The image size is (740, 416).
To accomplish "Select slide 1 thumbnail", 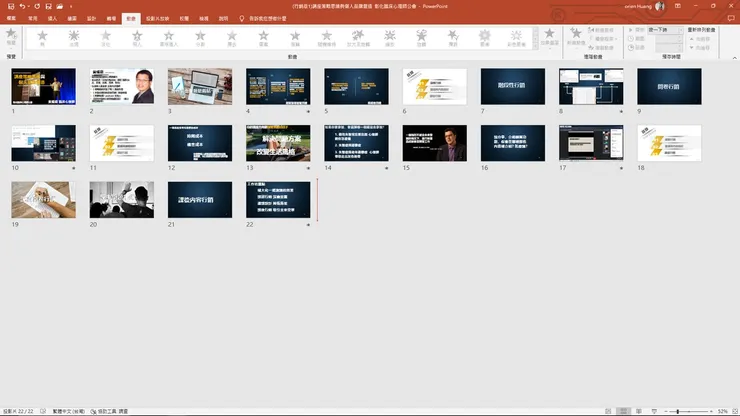I will (x=43, y=86).
